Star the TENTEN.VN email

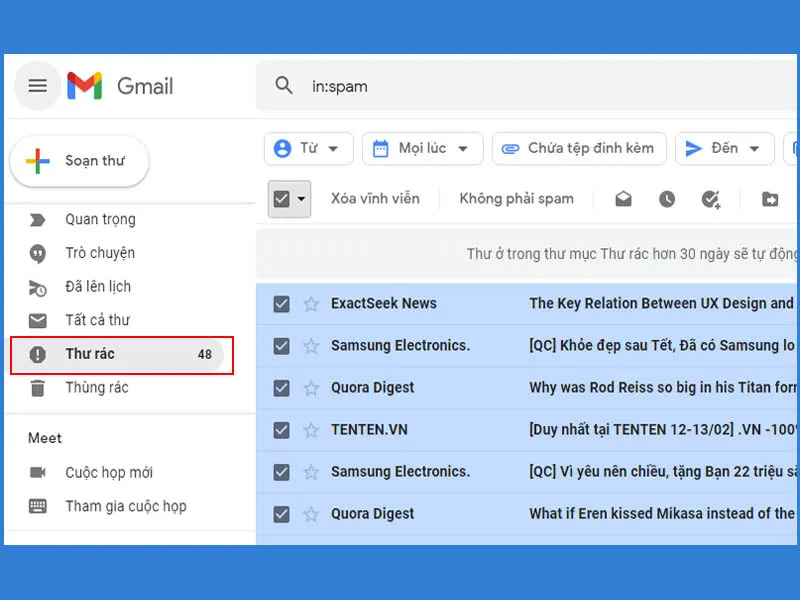tap(311, 430)
